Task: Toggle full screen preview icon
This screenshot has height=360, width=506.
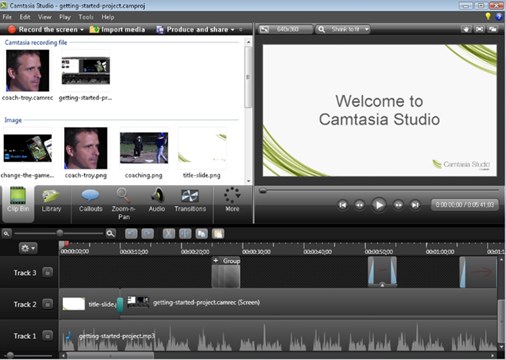Action: [x=479, y=29]
